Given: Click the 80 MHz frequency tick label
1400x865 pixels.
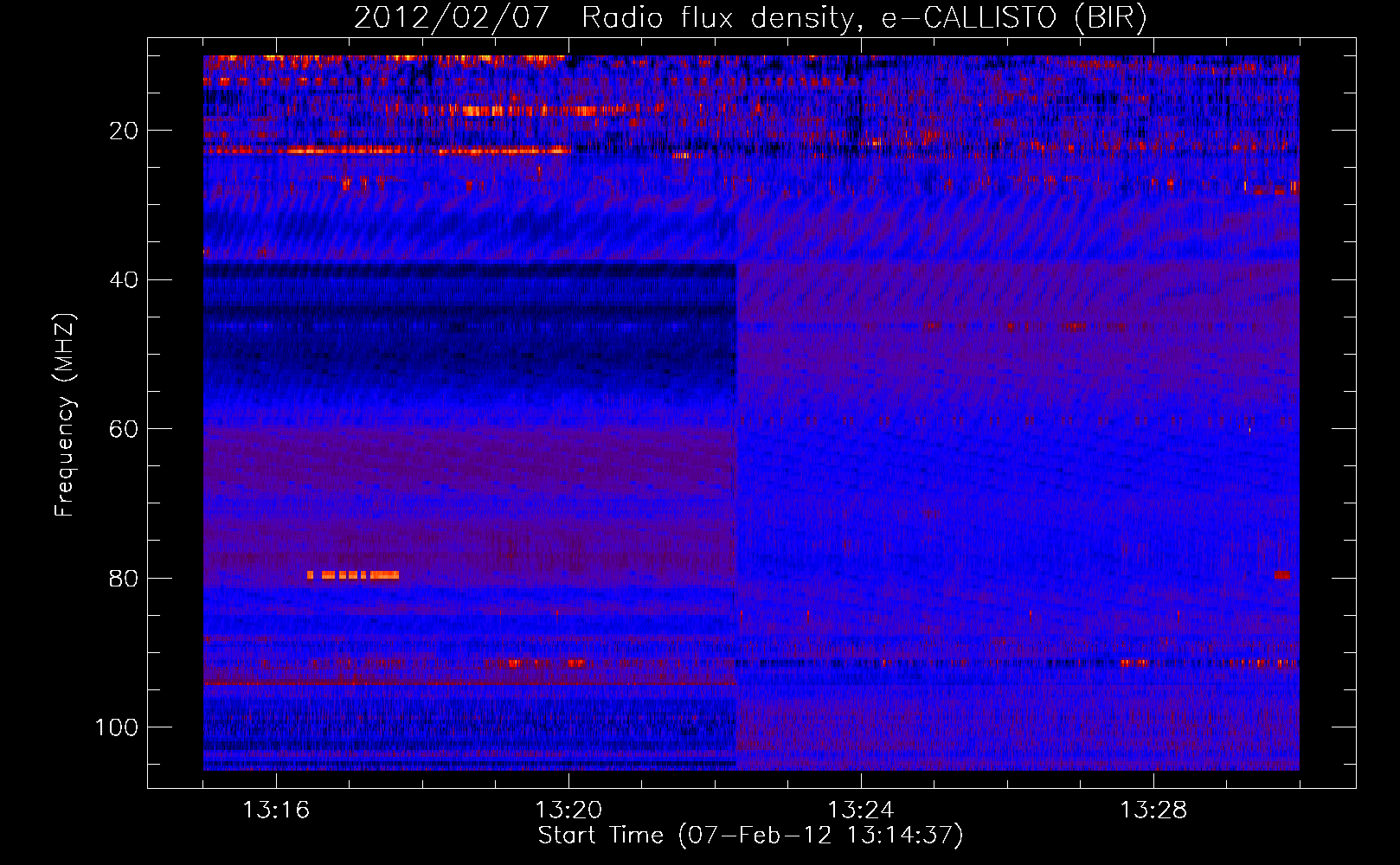Looking at the screenshot, I should 124,578.
